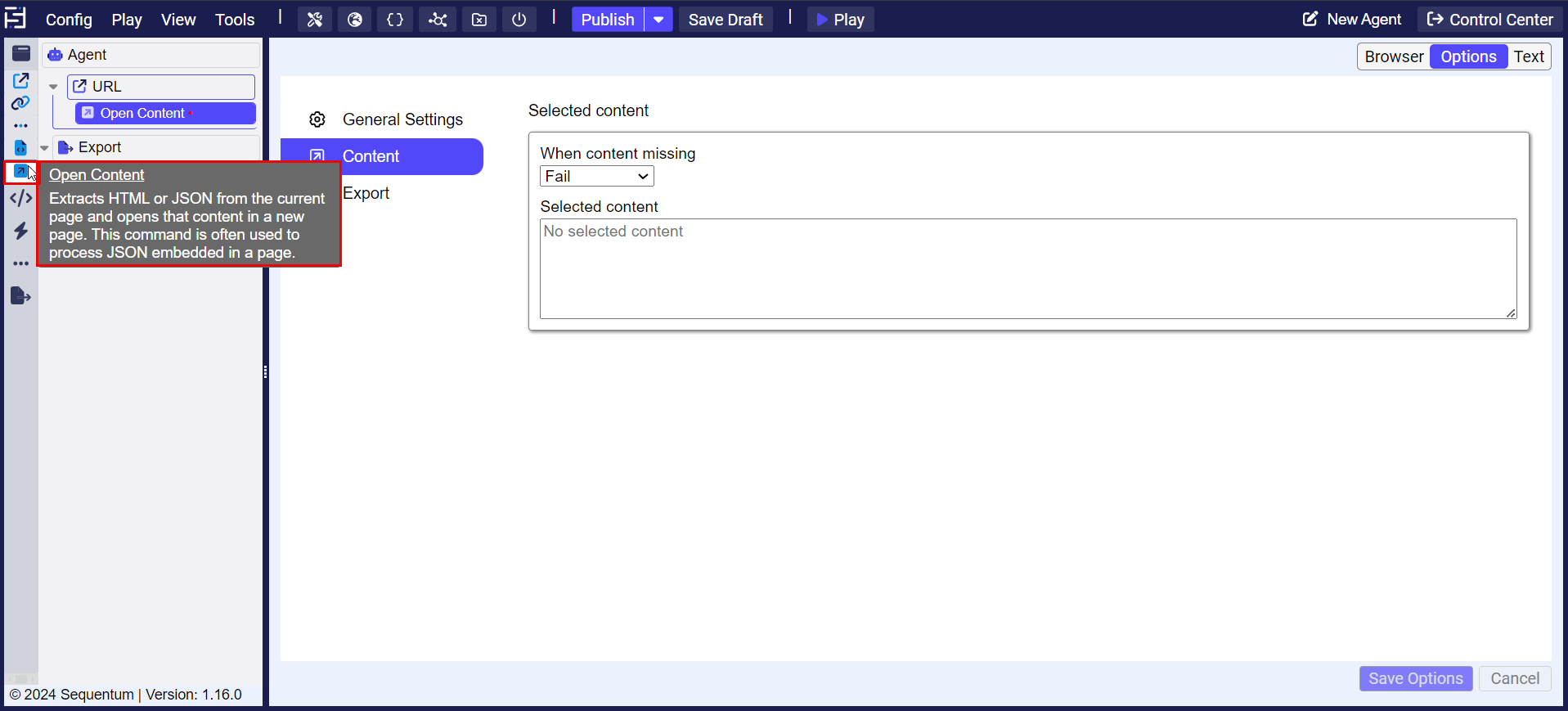Viewport: 1568px width, 711px height.
Task: Click the Agent robot icon
Action: [55, 55]
